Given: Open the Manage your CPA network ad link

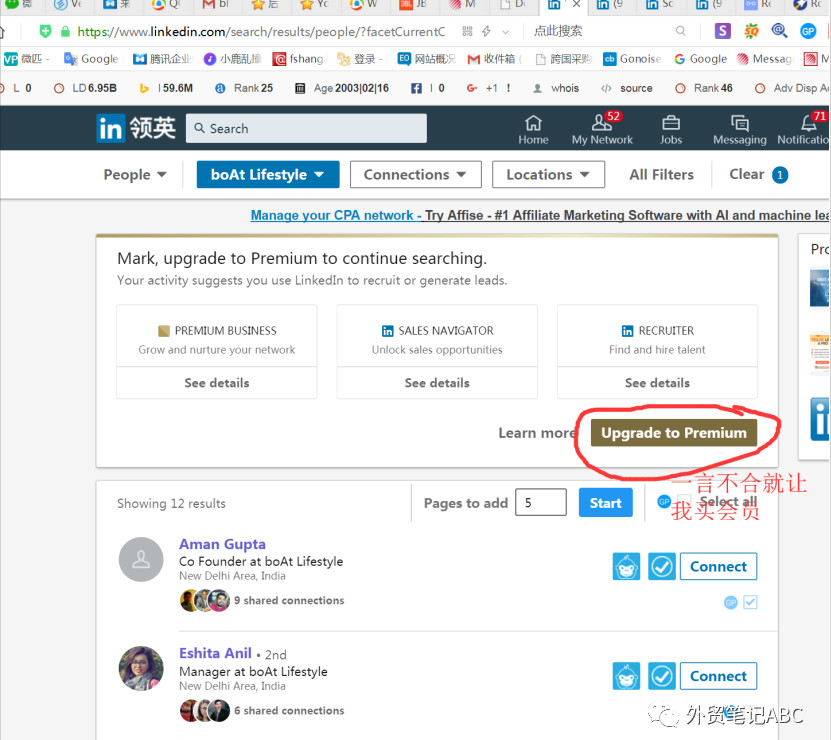Looking at the screenshot, I should point(336,215).
